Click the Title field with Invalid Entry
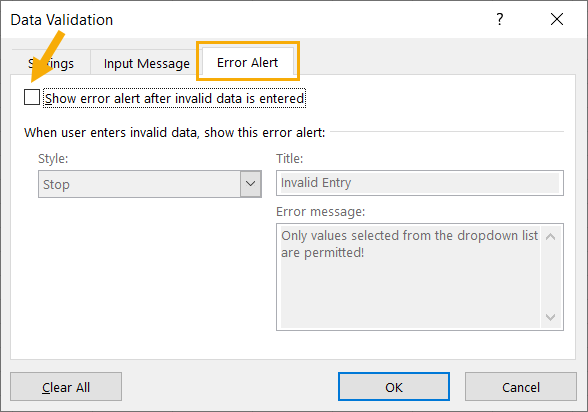Screen dimensions: 588x412 click(x=420, y=183)
